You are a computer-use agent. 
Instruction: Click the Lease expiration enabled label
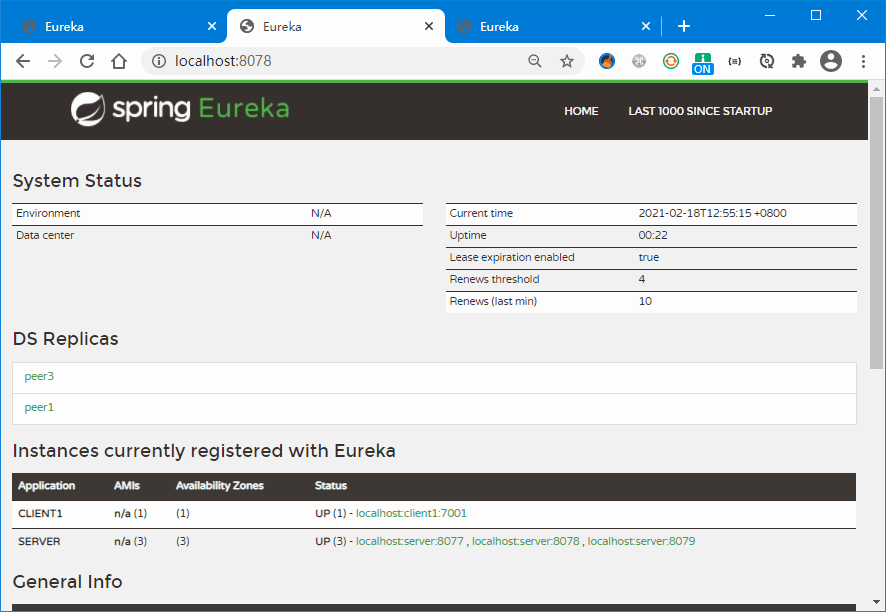[512, 258]
